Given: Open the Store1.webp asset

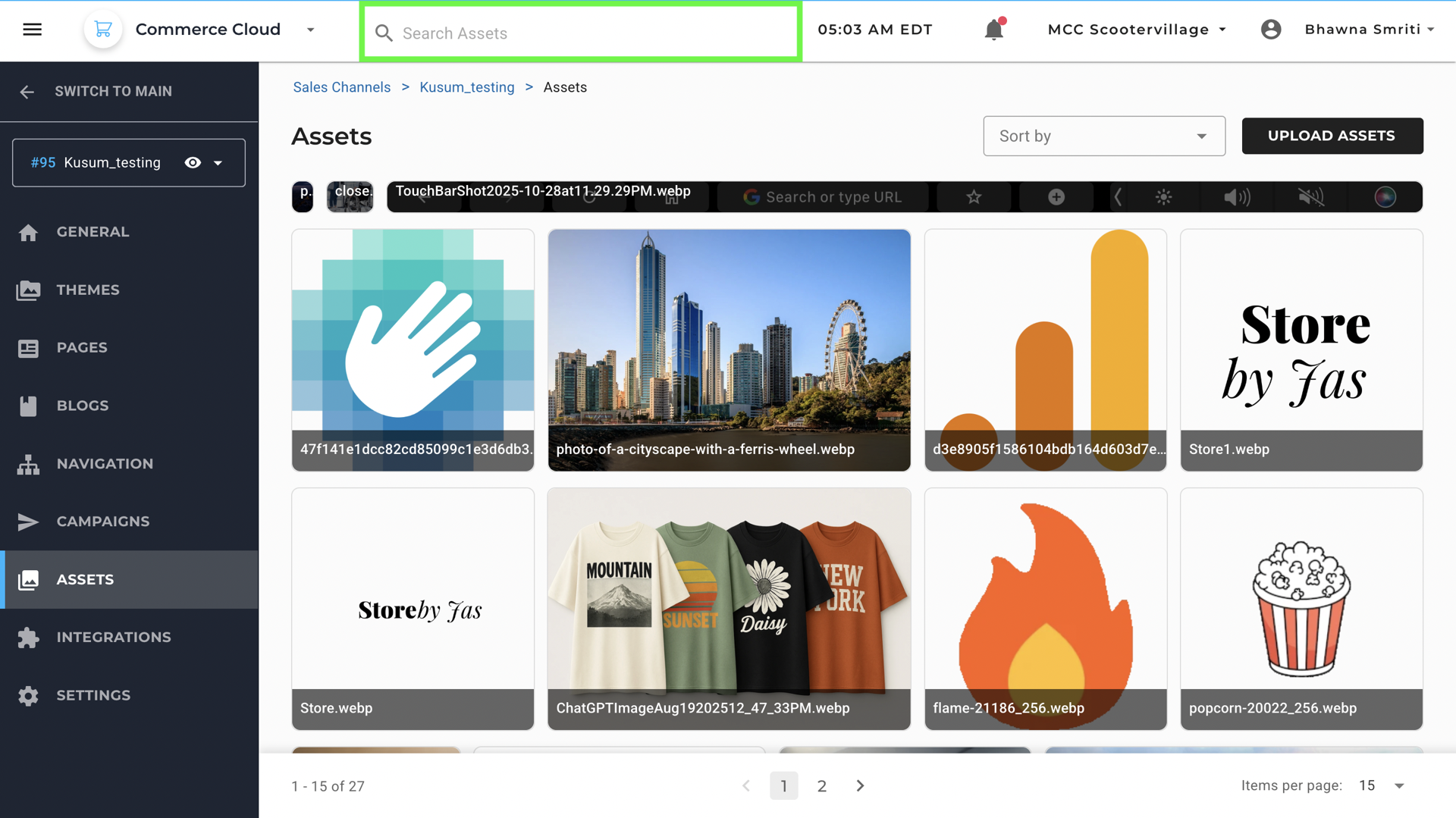Looking at the screenshot, I should [x=1301, y=350].
